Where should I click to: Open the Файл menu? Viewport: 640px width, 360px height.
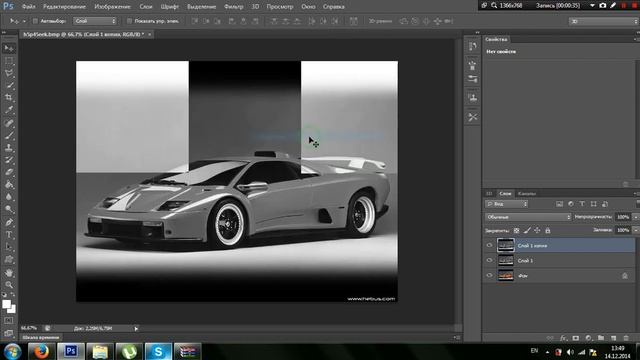28,7
